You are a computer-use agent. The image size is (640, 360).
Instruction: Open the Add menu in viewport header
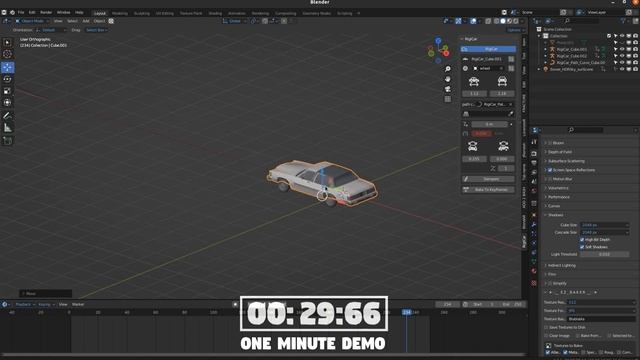click(86, 21)
